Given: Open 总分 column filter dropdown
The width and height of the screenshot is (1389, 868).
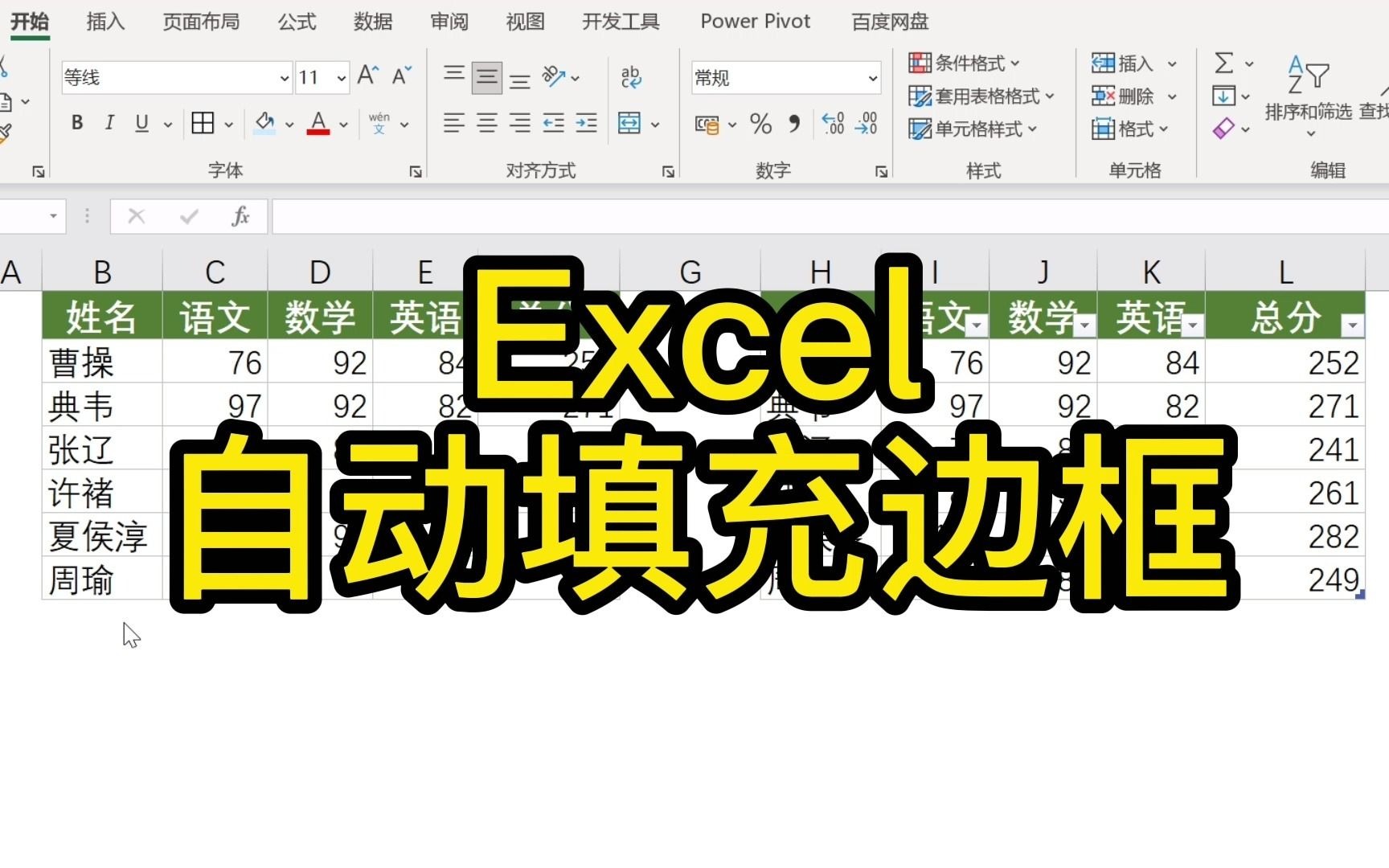Looking at the screenshot, I should [x=1353, y=325].
